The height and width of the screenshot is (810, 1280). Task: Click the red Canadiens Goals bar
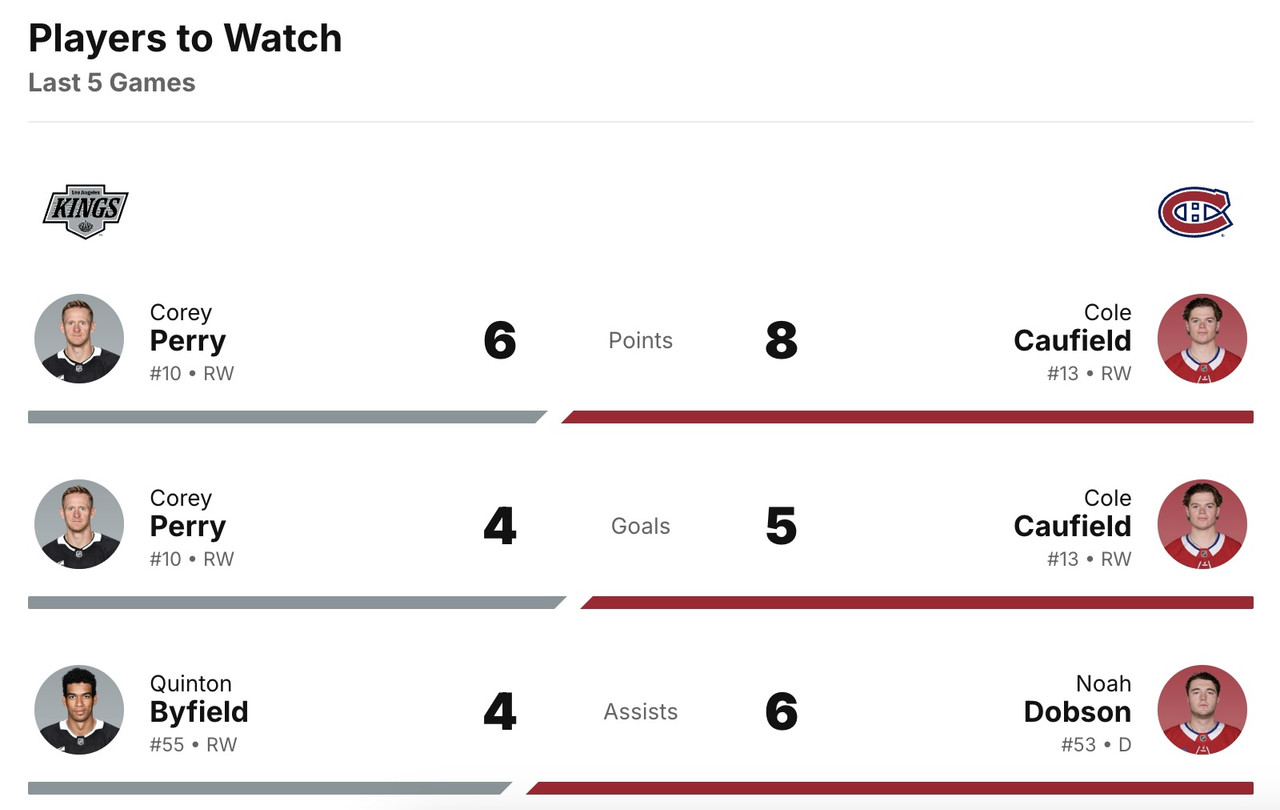(x=918, y=603)
